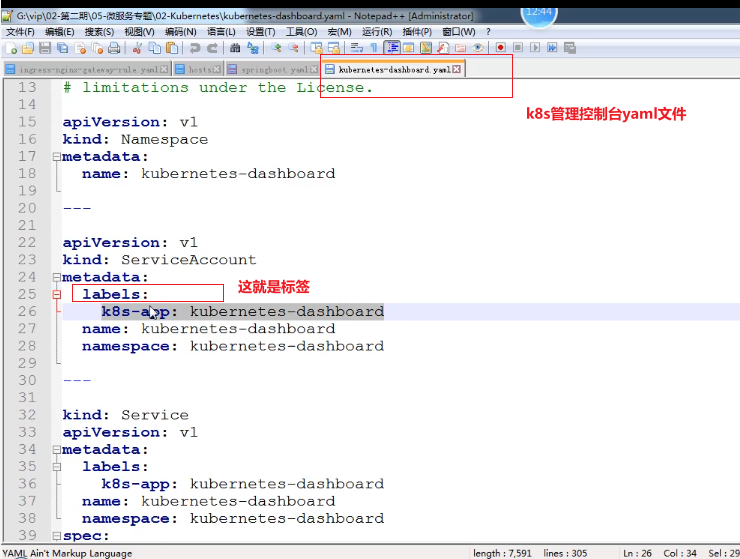Click the Paste toolbar icon
740x559 pixels.
pos(172,48)
